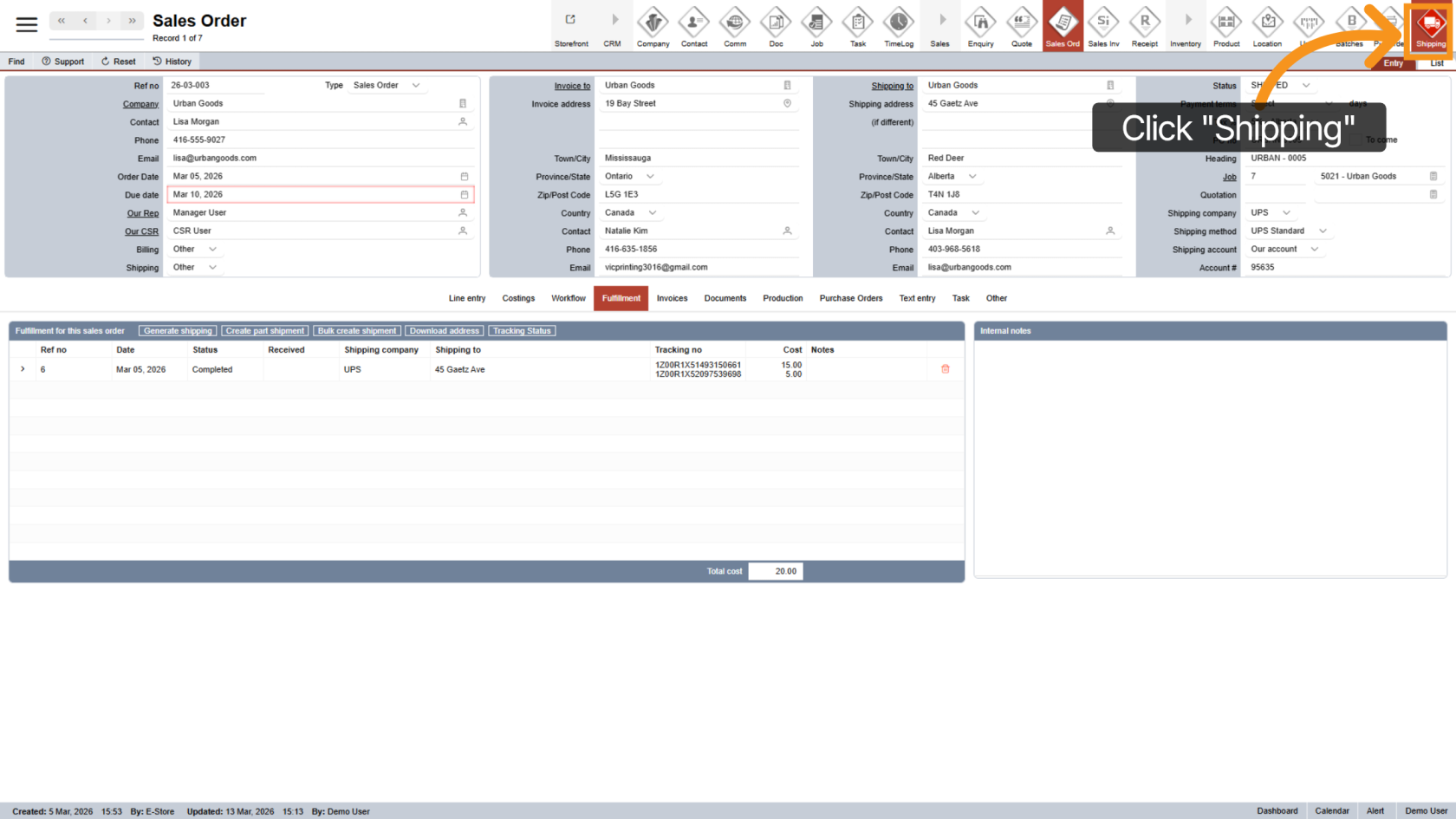The height and width of the screenshot is (819, 1456).
Task: Expand the Shipping method dropdown
Action: pos(1323,231)
